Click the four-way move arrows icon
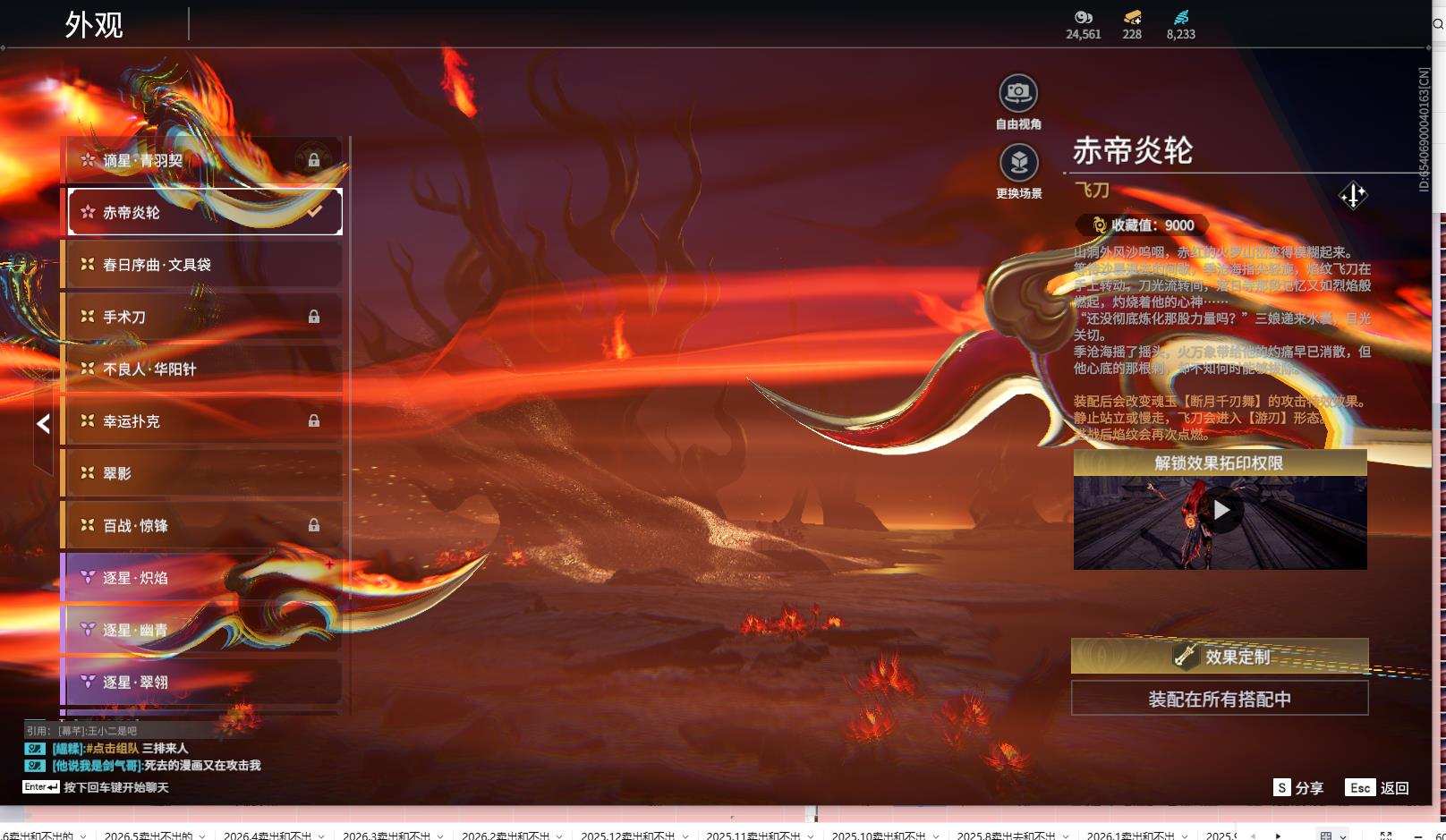Viewport: 1446px width, 840px height. (x=1353, y=195)
